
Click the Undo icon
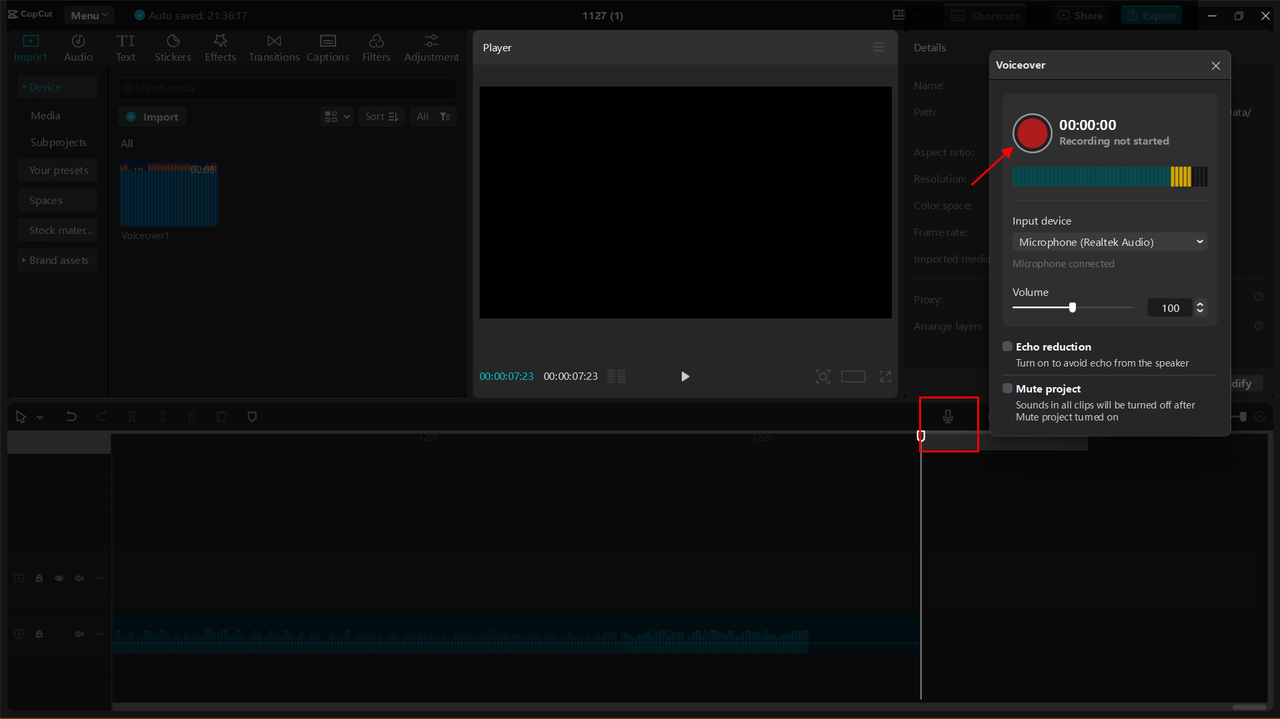click(71, 417)
